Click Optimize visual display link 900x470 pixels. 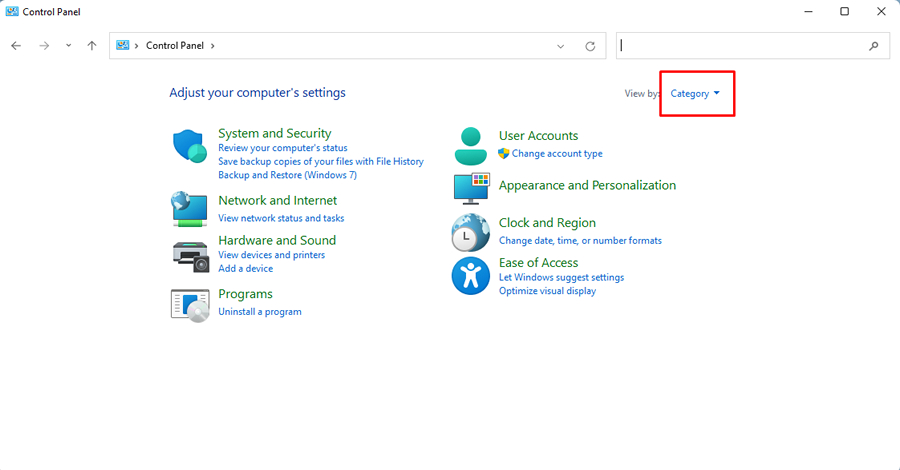(x=547, y=291)
